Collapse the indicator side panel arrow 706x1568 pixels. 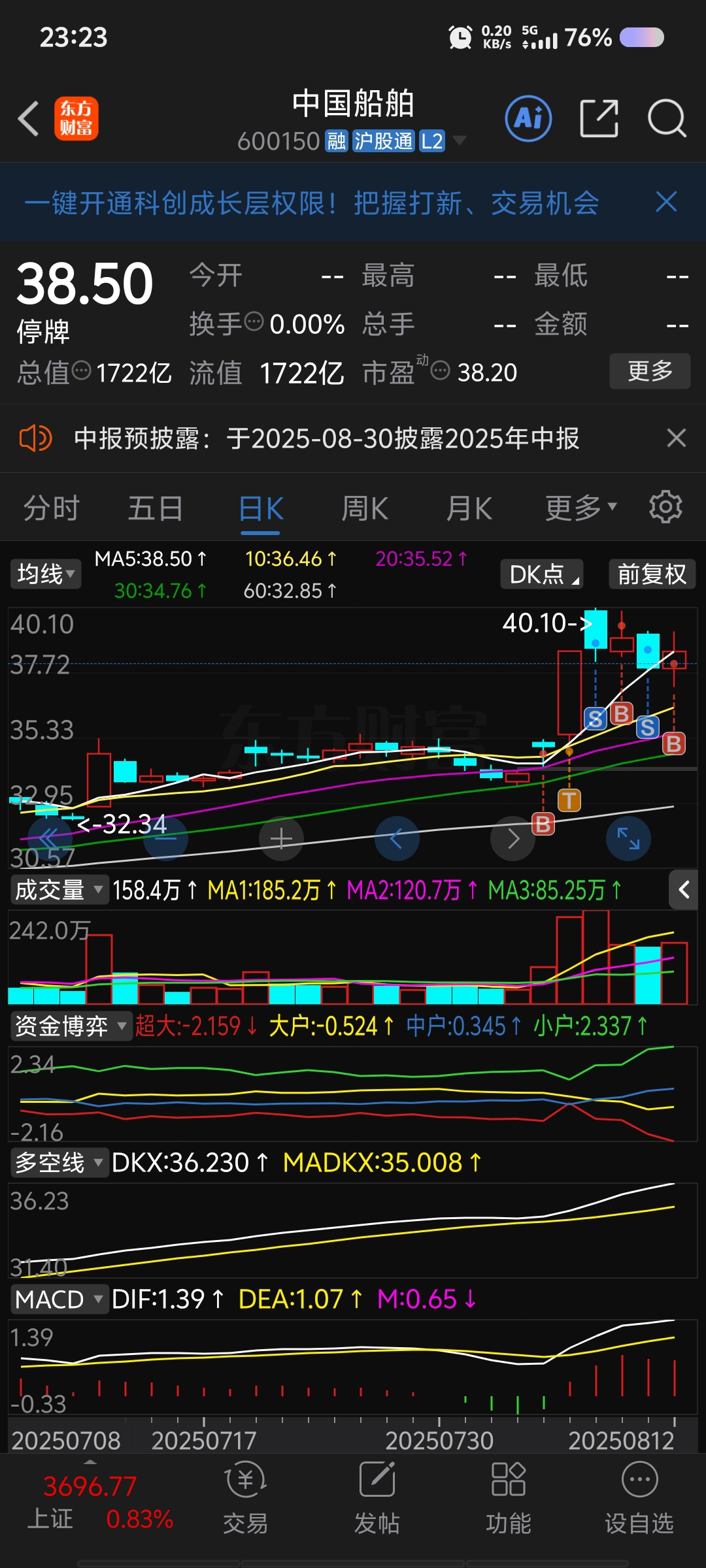pyautogui.click(x=684, y=889)
